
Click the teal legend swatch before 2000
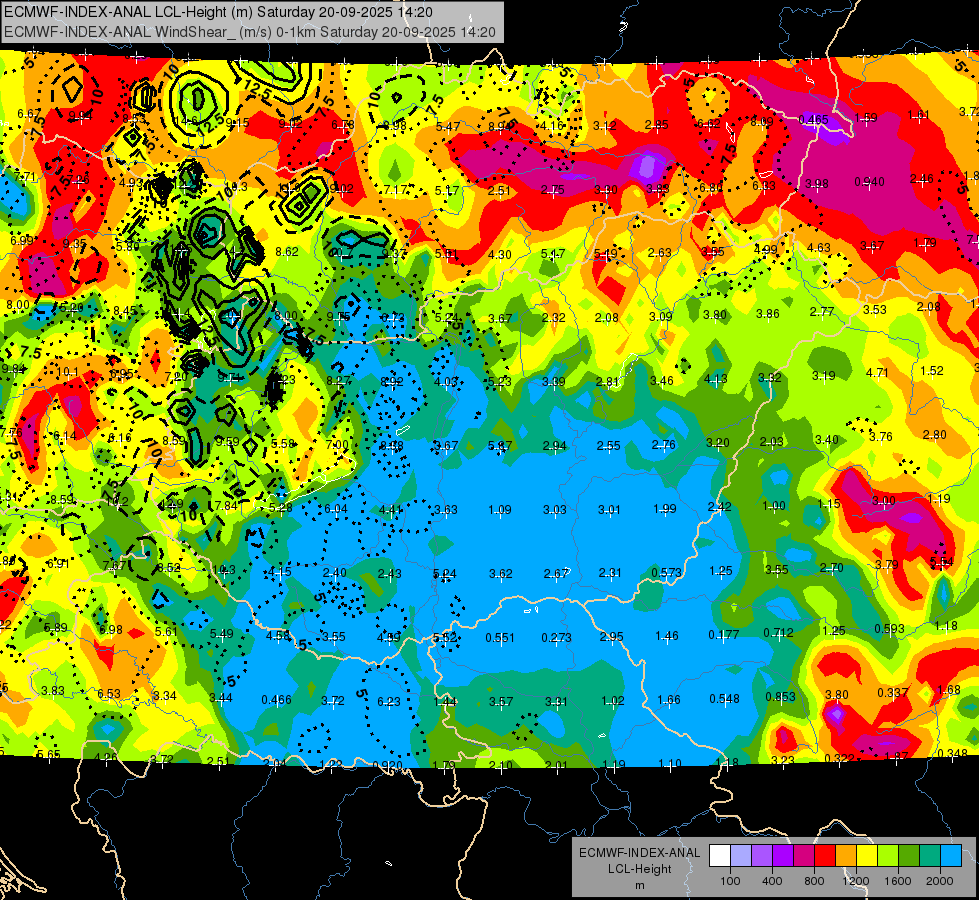pyautogui.click(x=929, y=856)
